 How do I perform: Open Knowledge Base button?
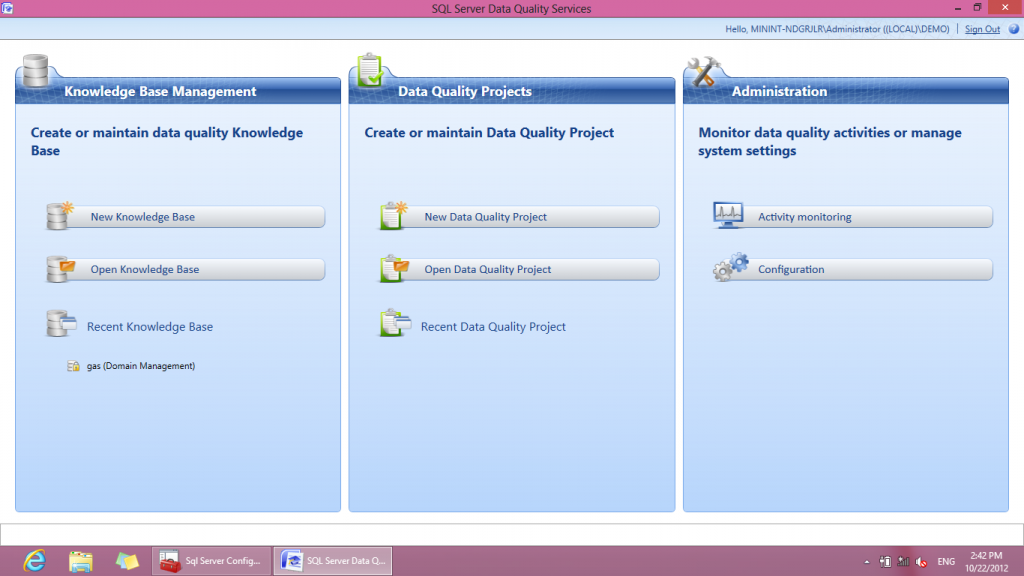(185, 269)
